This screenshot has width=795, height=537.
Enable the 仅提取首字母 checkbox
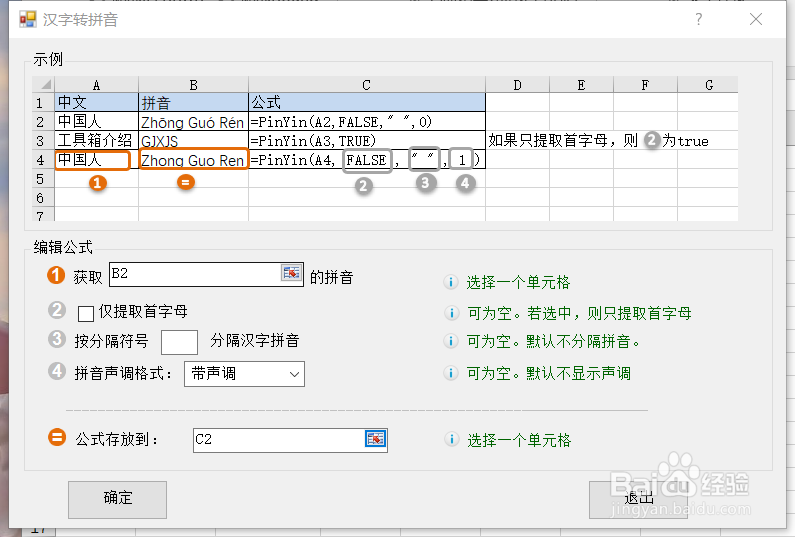click(86, 313)
